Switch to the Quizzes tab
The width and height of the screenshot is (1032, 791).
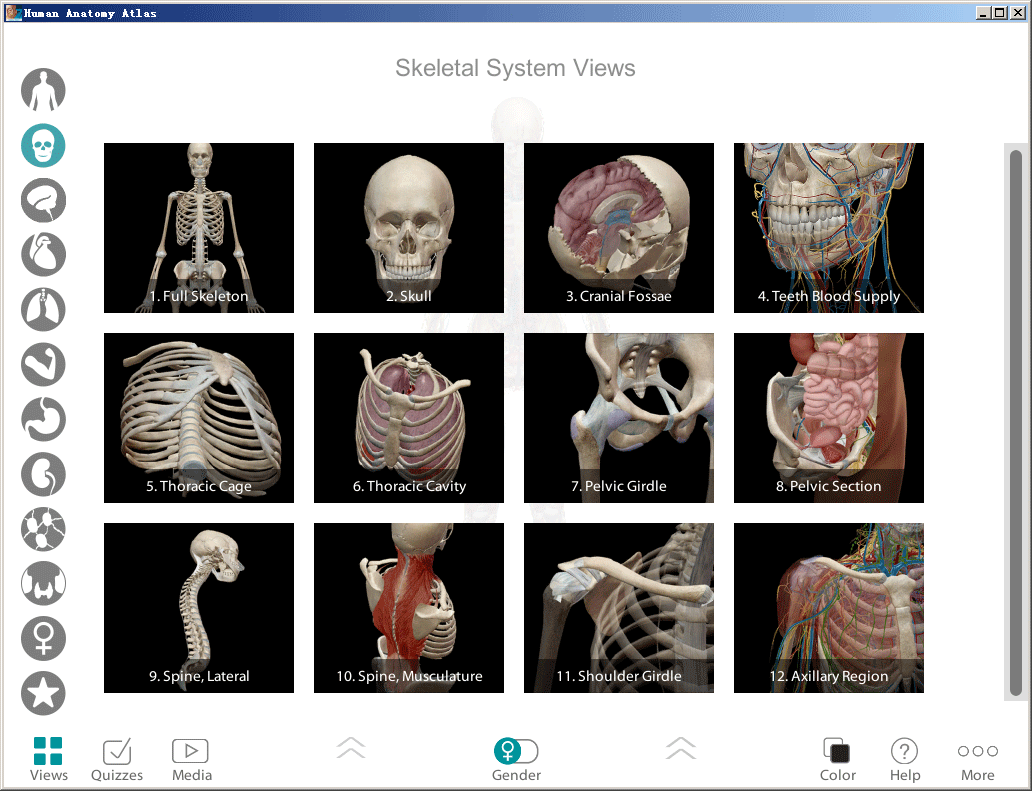(x=117, y=758)
